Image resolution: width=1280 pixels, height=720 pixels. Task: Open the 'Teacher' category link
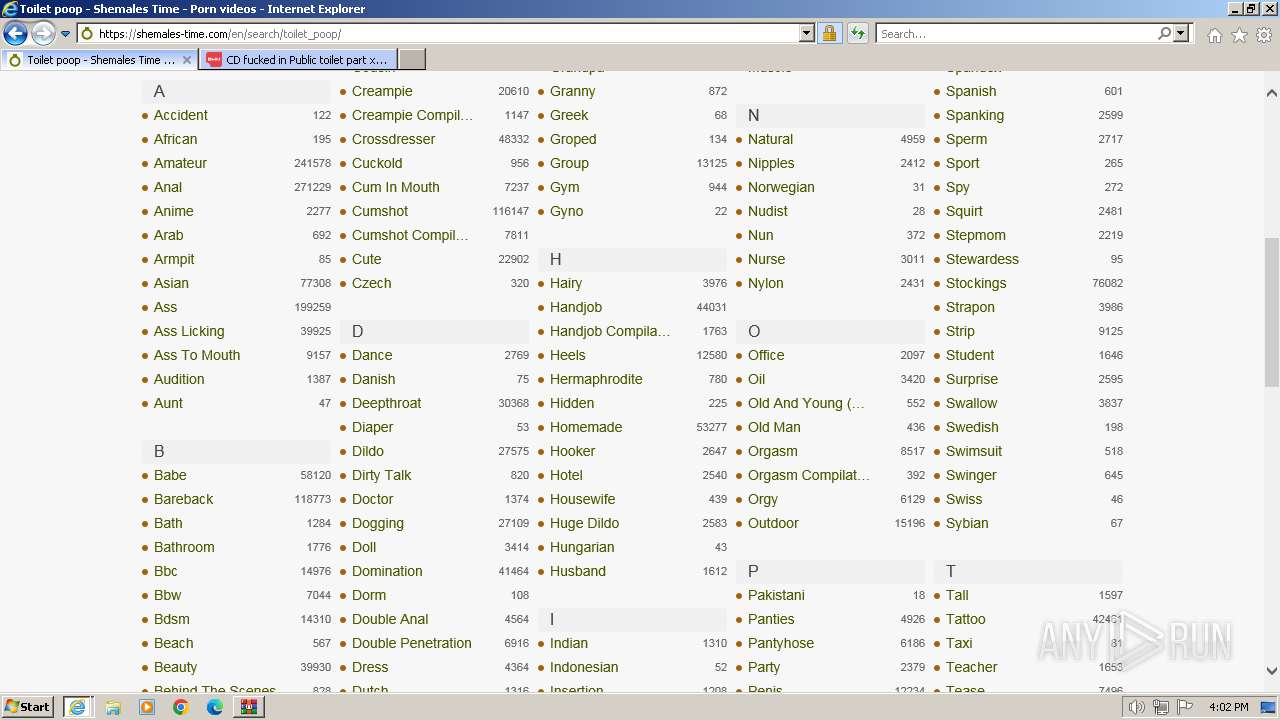[x=972, y=667]
